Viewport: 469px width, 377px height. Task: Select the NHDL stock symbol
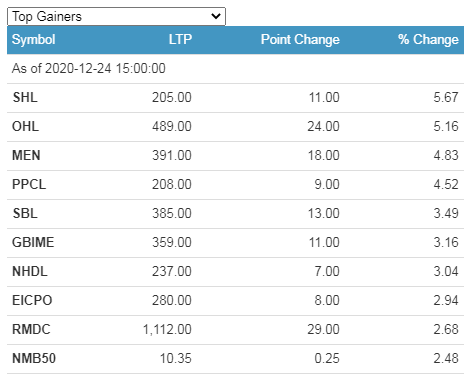[x=30, y=272]
